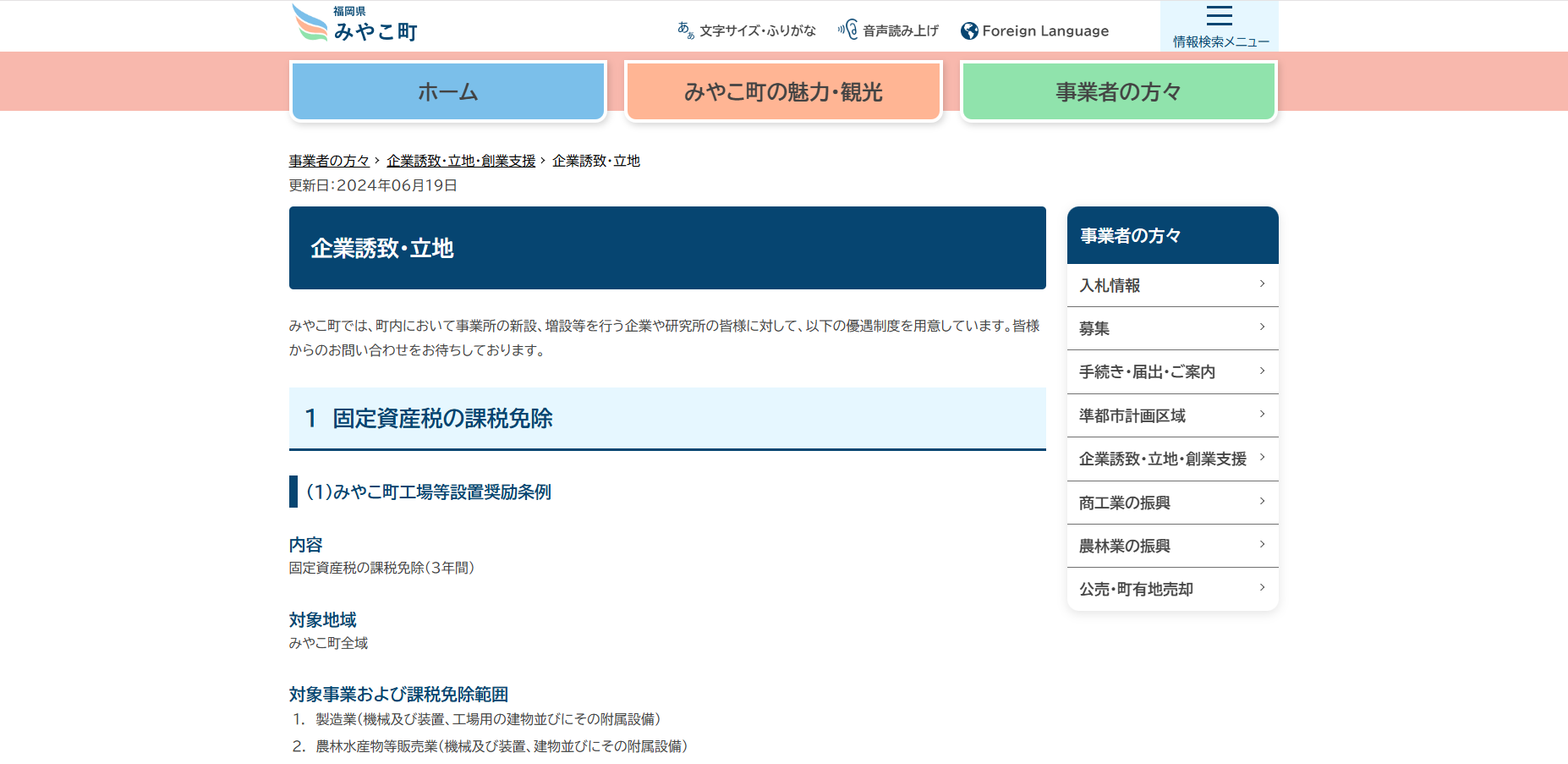Click the chevron on the 入札情報 row
The height and width of the screenshot is (764, 1568).
click(1262, 284)
